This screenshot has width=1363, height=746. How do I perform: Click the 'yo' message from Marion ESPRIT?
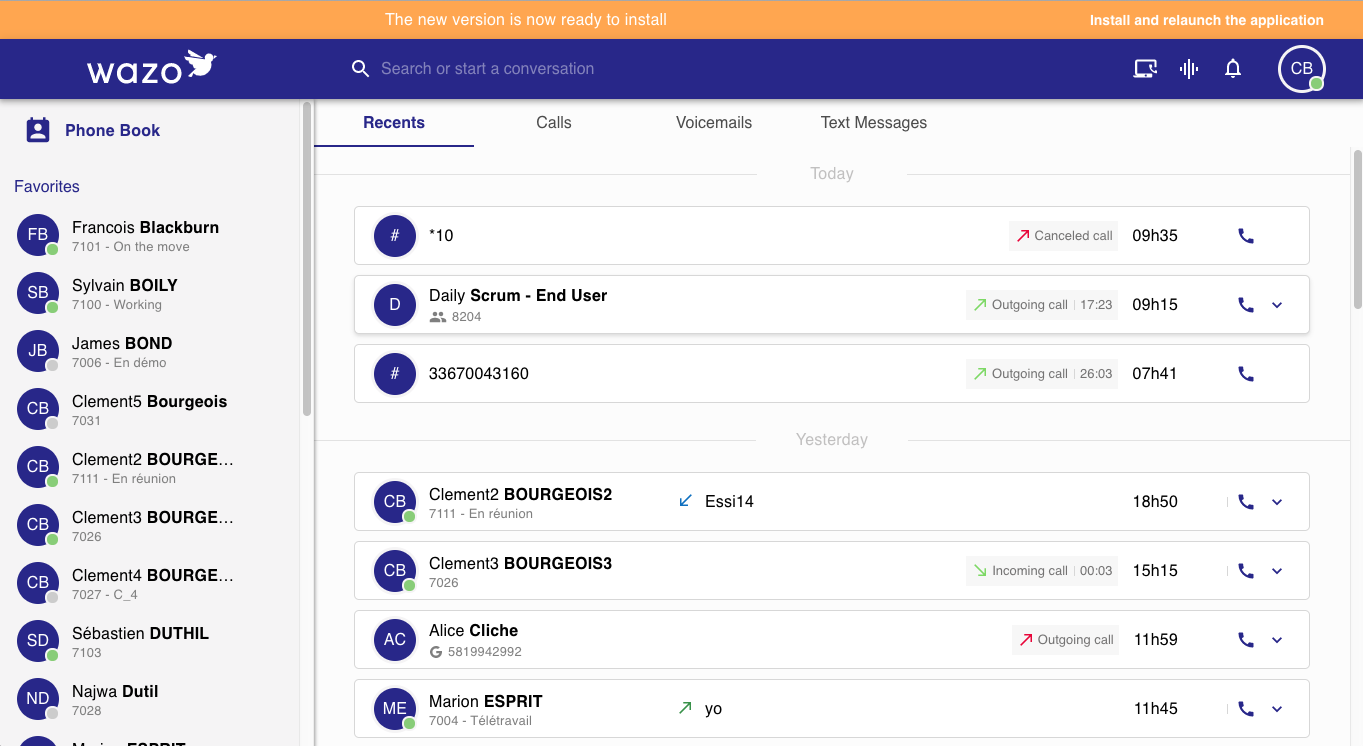coord(713,709)
